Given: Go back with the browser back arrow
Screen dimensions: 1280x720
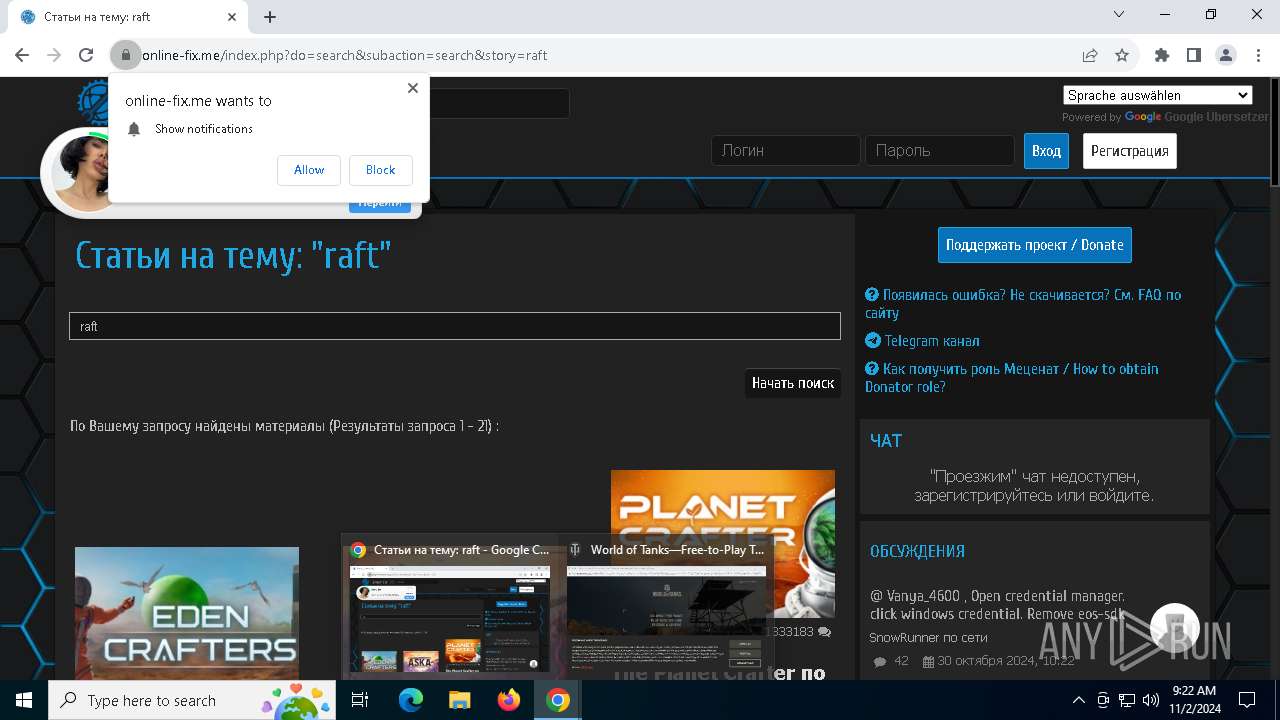Looking at the screenshot, I should click(22, 55).
